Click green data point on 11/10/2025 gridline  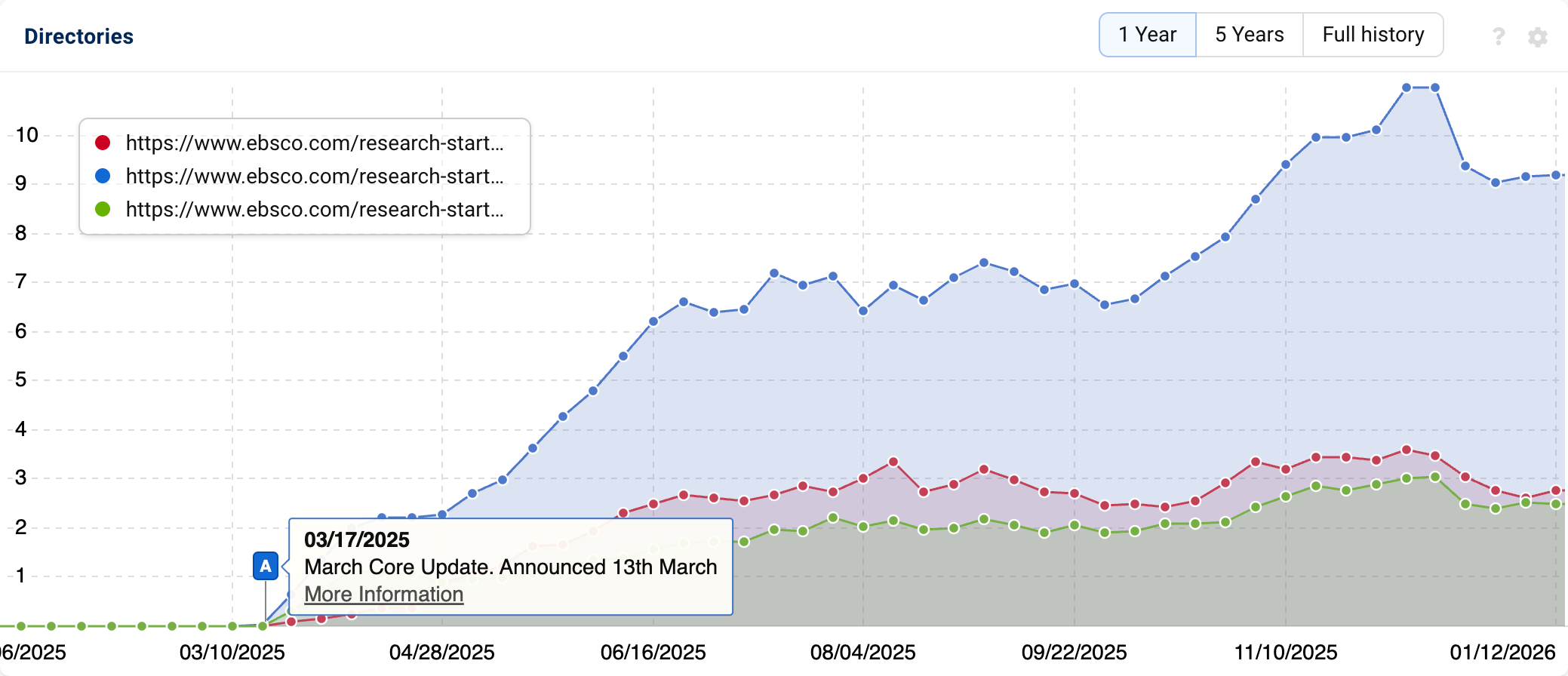pos(1286,496)
